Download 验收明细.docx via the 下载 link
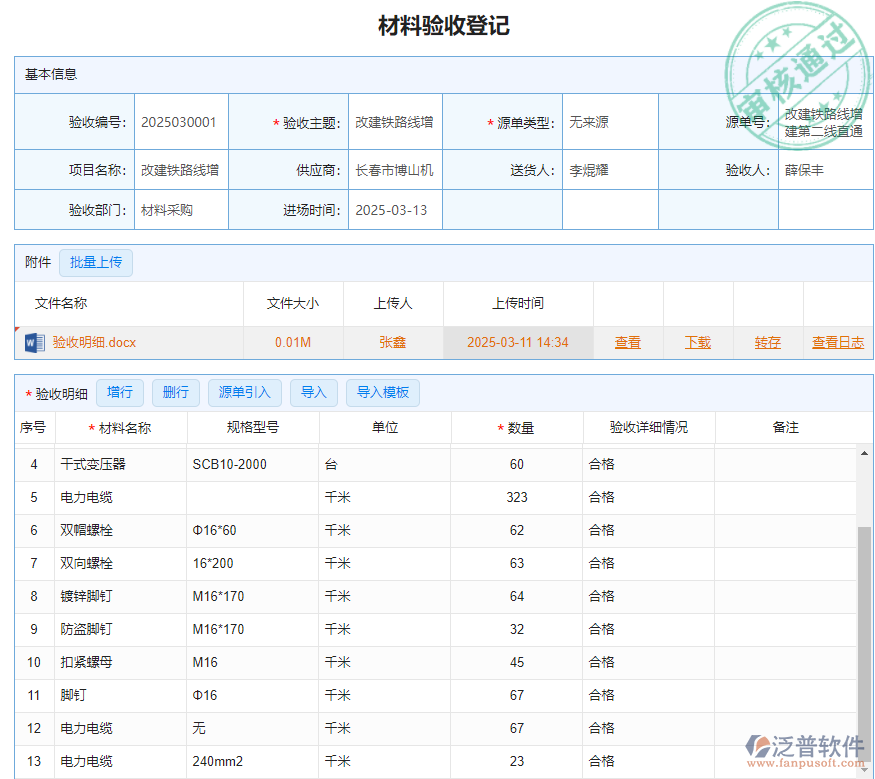875x779 pixels. coord(697,341)
